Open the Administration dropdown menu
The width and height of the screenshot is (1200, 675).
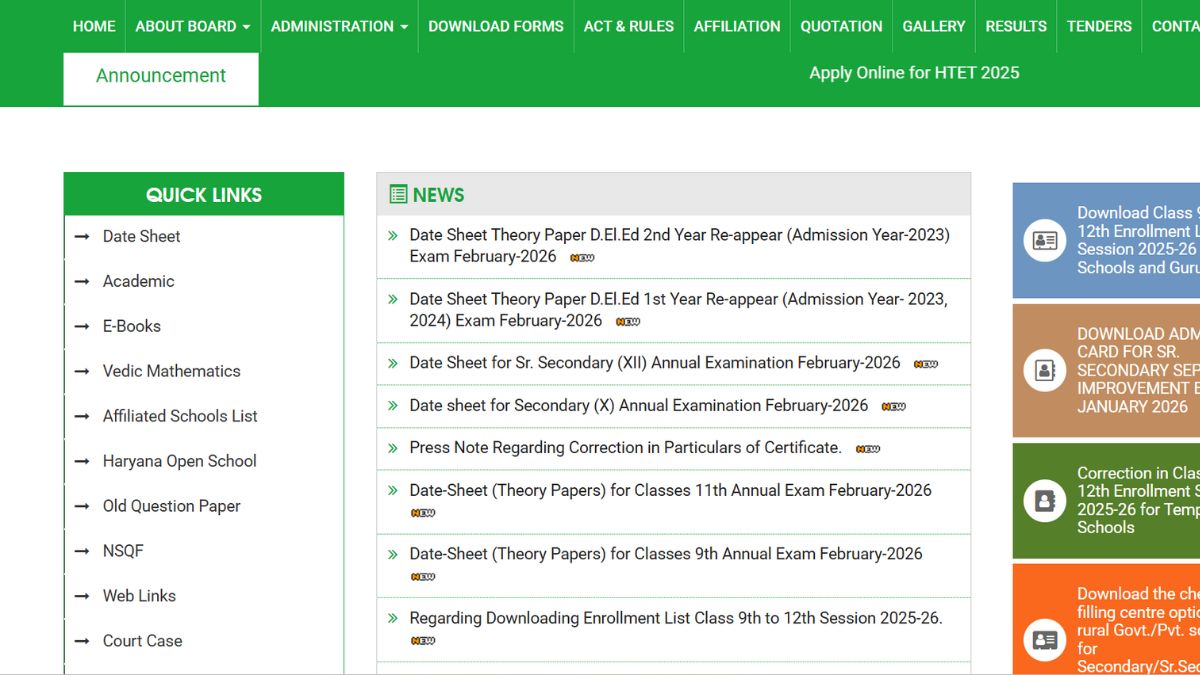tap(339, 26)
